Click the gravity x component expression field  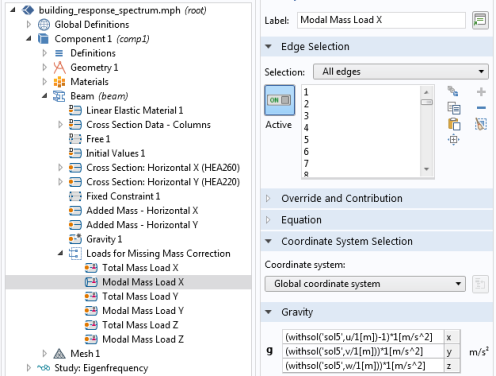click(x=363, y=337)
